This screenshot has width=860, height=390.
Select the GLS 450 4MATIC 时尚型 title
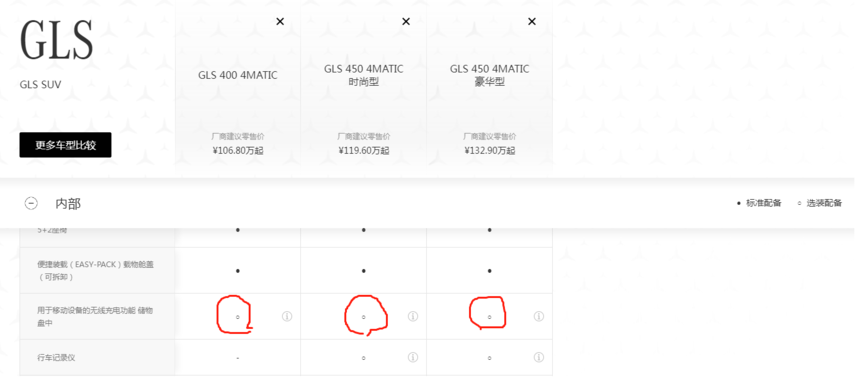pyautogui.click(x=364, y=76)
